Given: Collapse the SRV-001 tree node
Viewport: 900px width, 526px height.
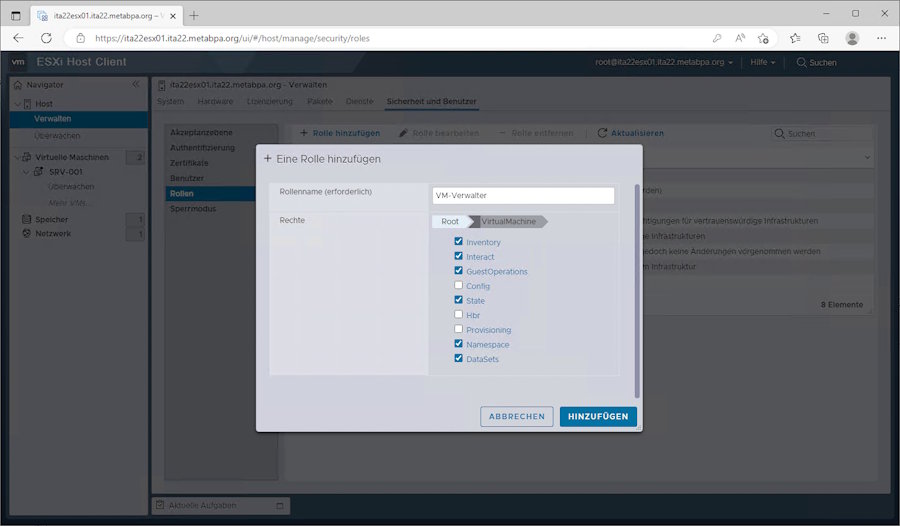Looking at the screenshot, I should point(26,172).
